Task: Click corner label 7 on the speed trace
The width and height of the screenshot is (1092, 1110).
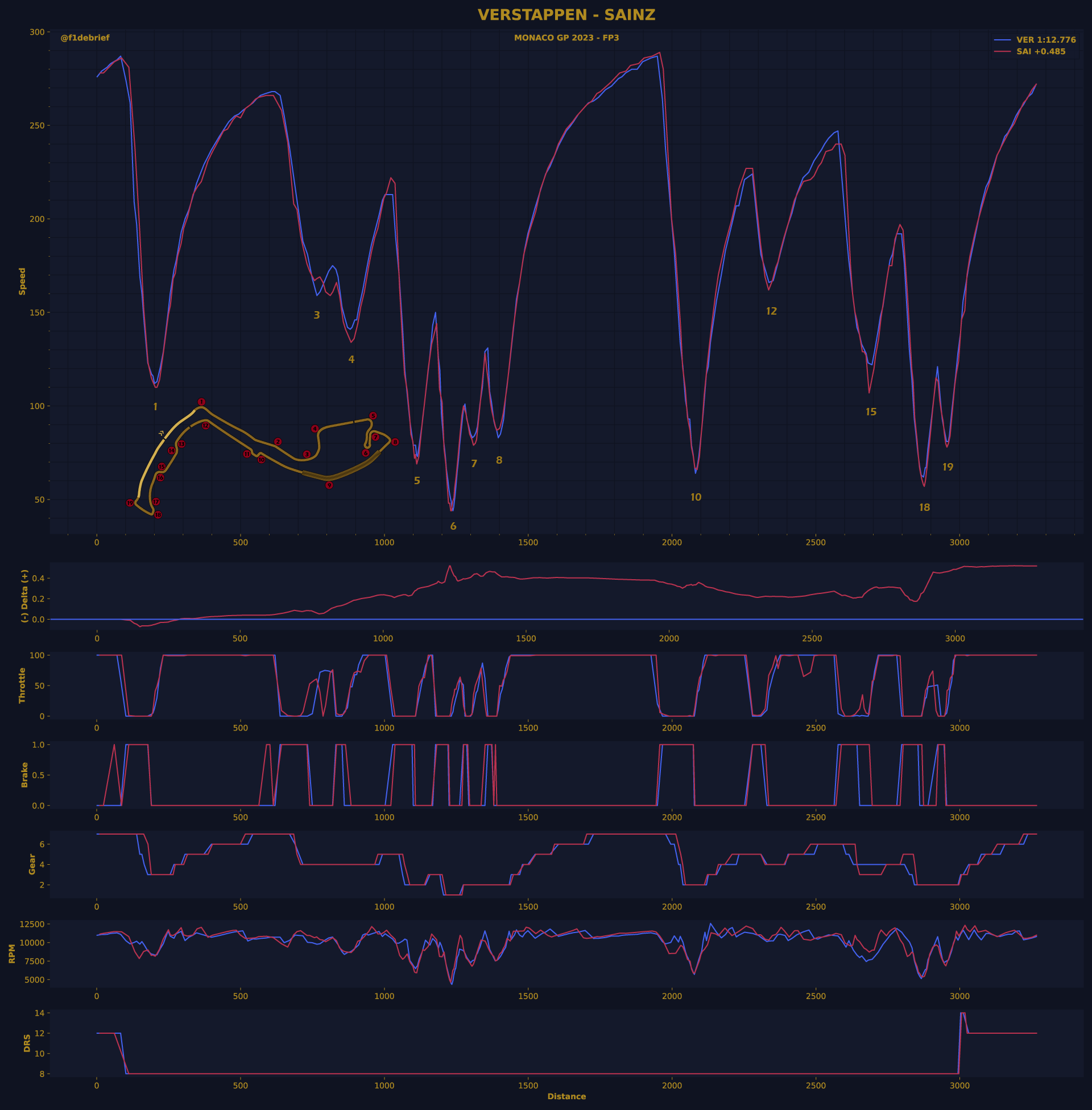Action: [x=474, y=464]
